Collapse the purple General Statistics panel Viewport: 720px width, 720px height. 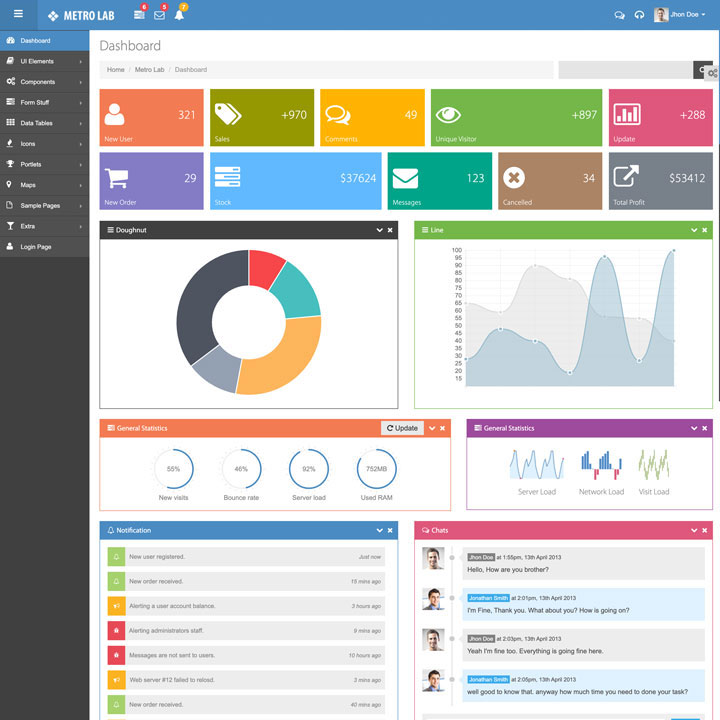click(x=694, y=428)
